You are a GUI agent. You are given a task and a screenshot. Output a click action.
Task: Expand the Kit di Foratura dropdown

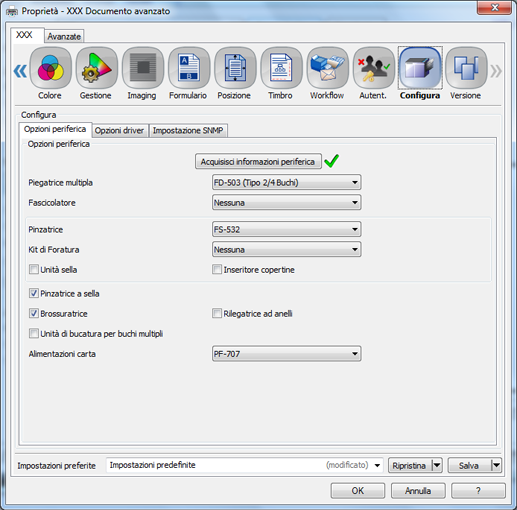286,249
